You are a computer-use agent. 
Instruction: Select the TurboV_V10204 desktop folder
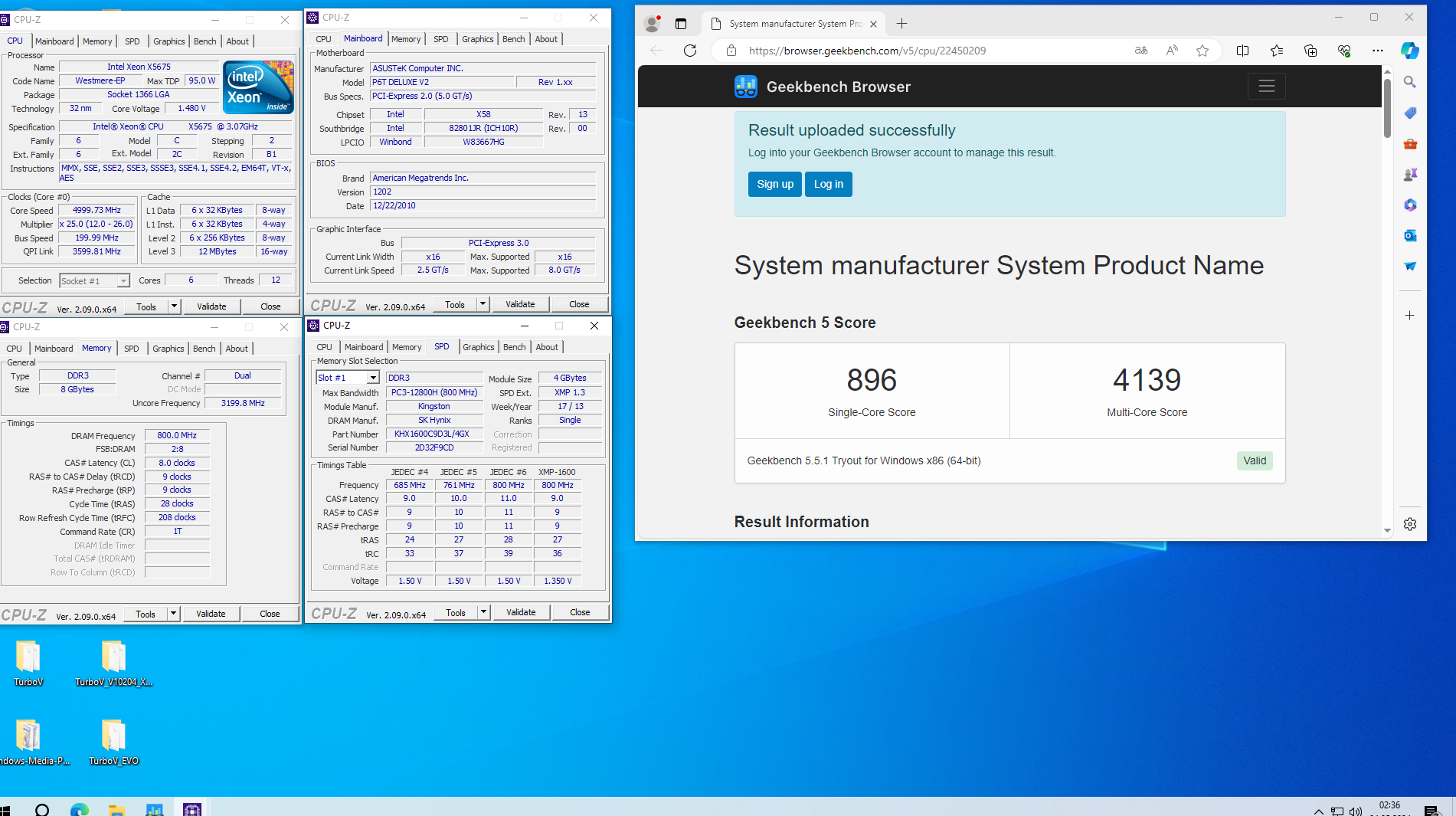click(x=113, y=664)
